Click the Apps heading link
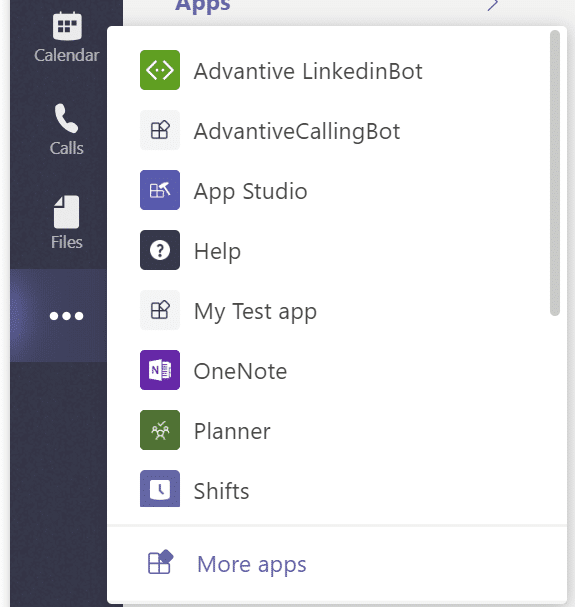Image resolution: width=575 pixels, height=607 pixels. coord(203,6)
